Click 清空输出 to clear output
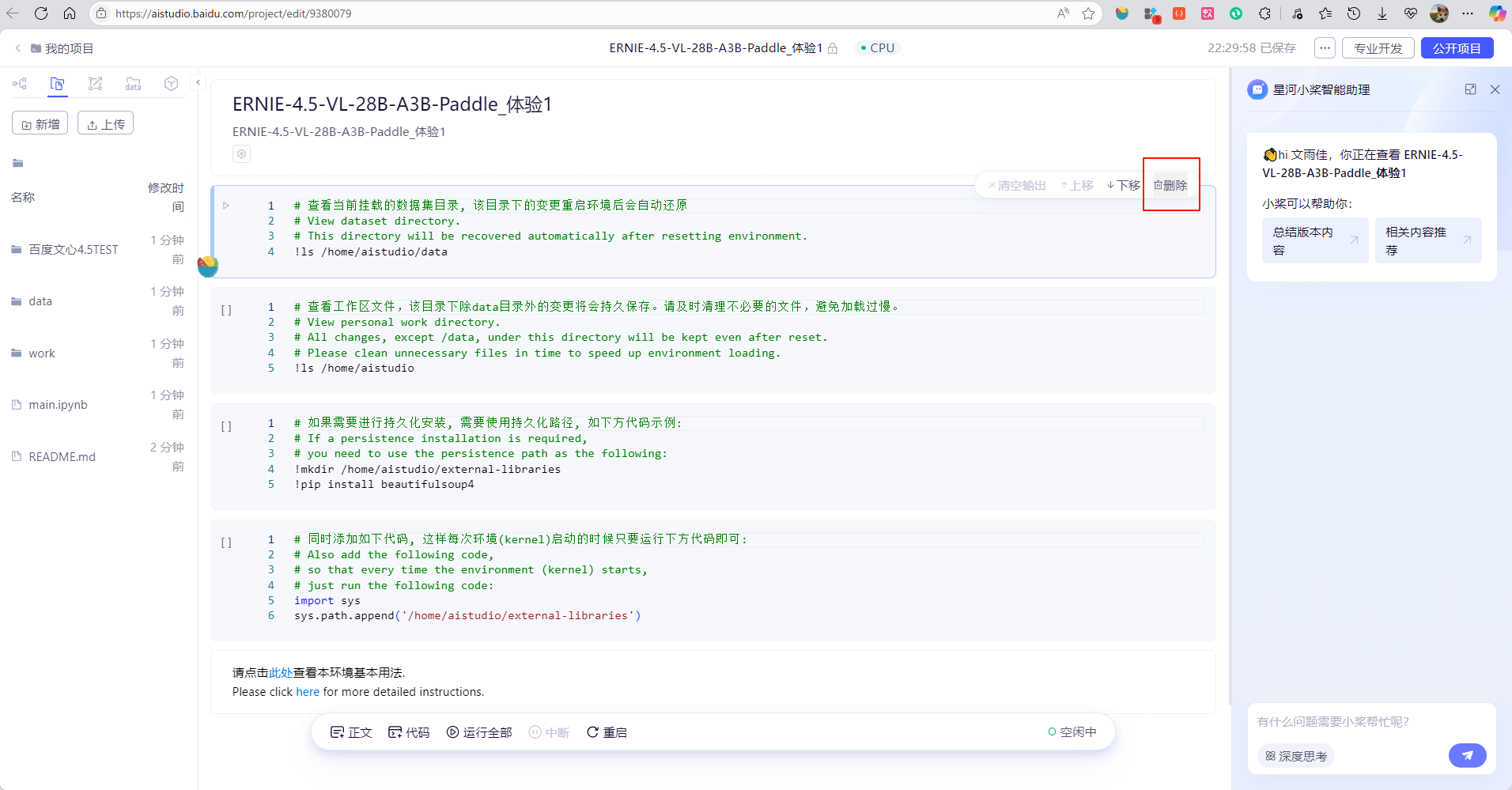1512x790 pixels. click(1017, 186)
